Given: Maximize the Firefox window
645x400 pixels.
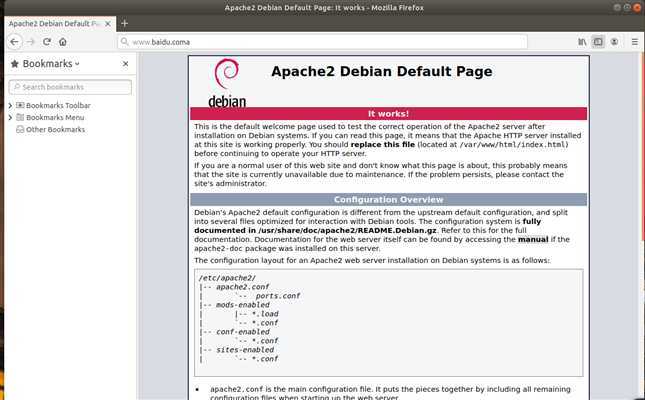Looking at the screenshot, I should [627, 7].
